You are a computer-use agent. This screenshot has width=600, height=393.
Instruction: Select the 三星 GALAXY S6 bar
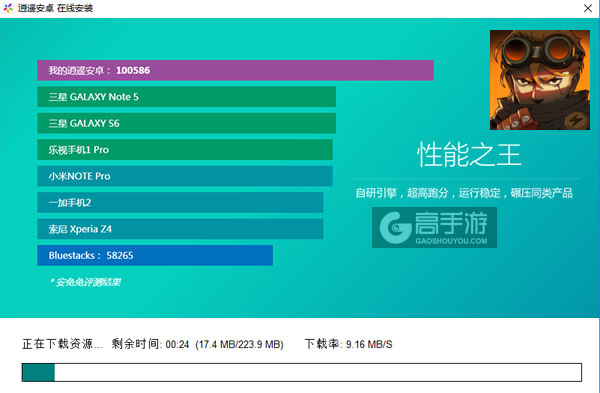point(186,123)
